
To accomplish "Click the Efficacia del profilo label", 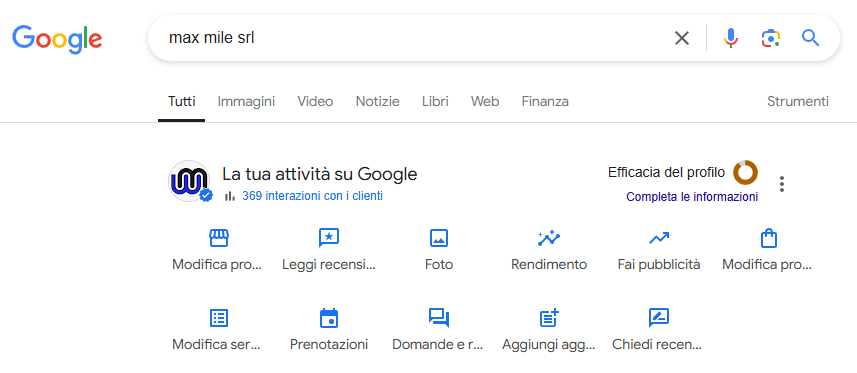I will (x=666, y=173).
